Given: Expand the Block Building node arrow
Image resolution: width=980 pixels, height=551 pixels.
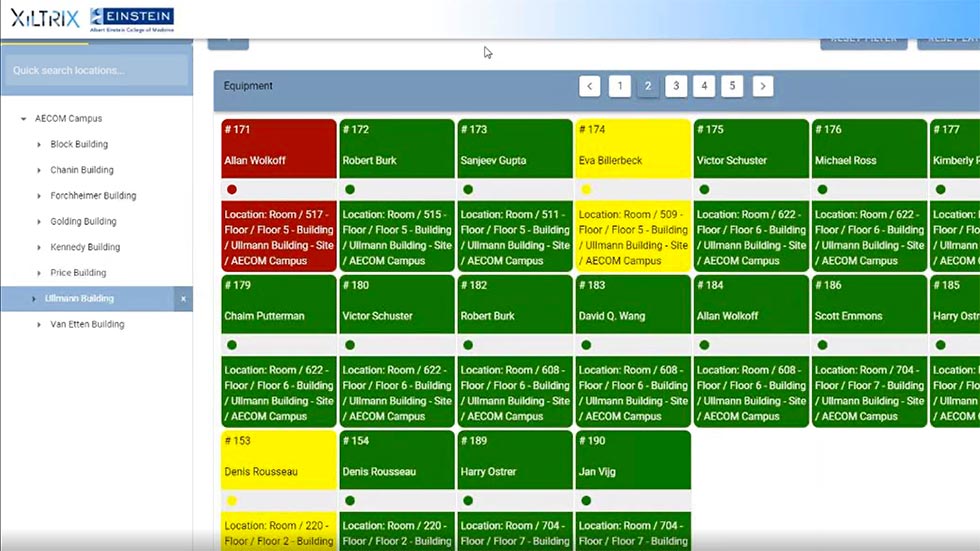Looking at the screenshot, I should click(x=39, y=145).
